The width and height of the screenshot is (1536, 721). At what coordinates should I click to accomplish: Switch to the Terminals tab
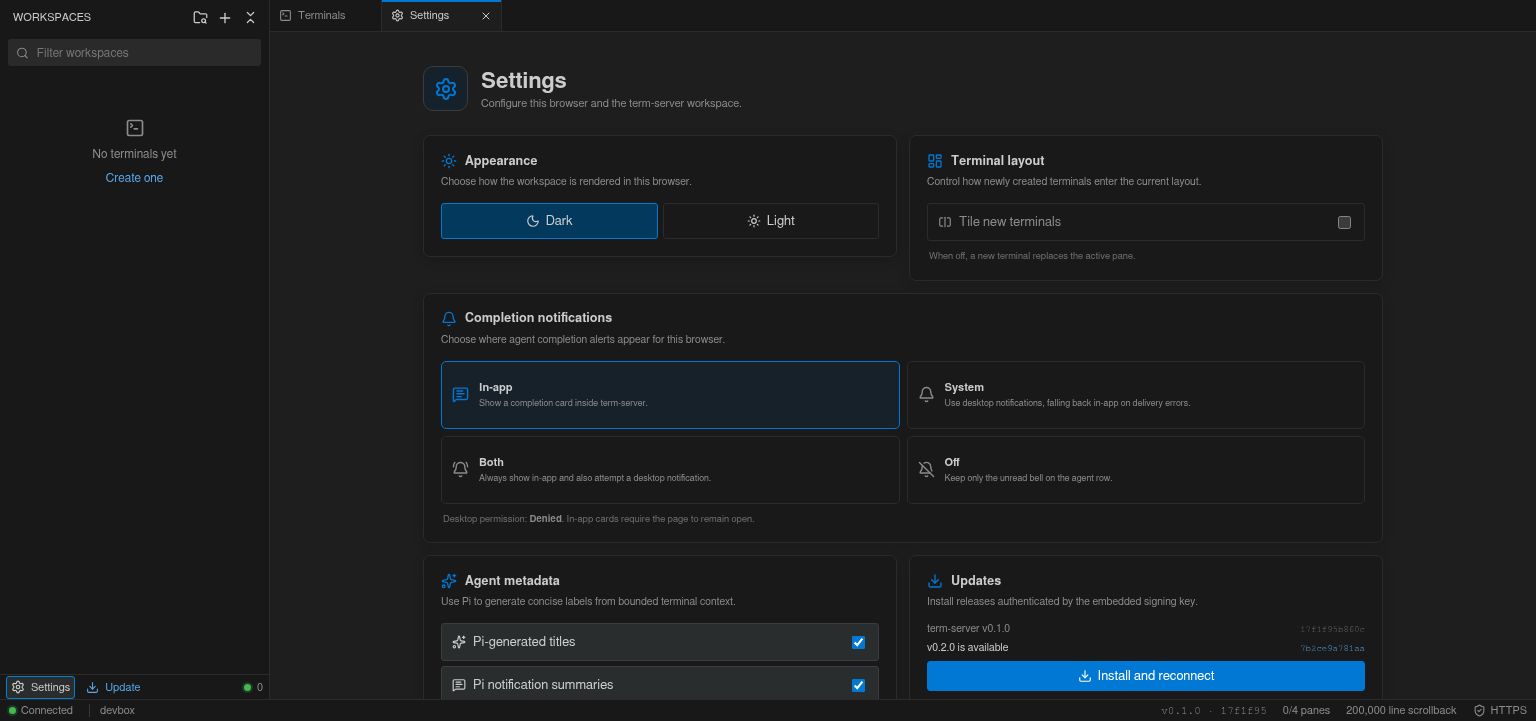point(326,16)
